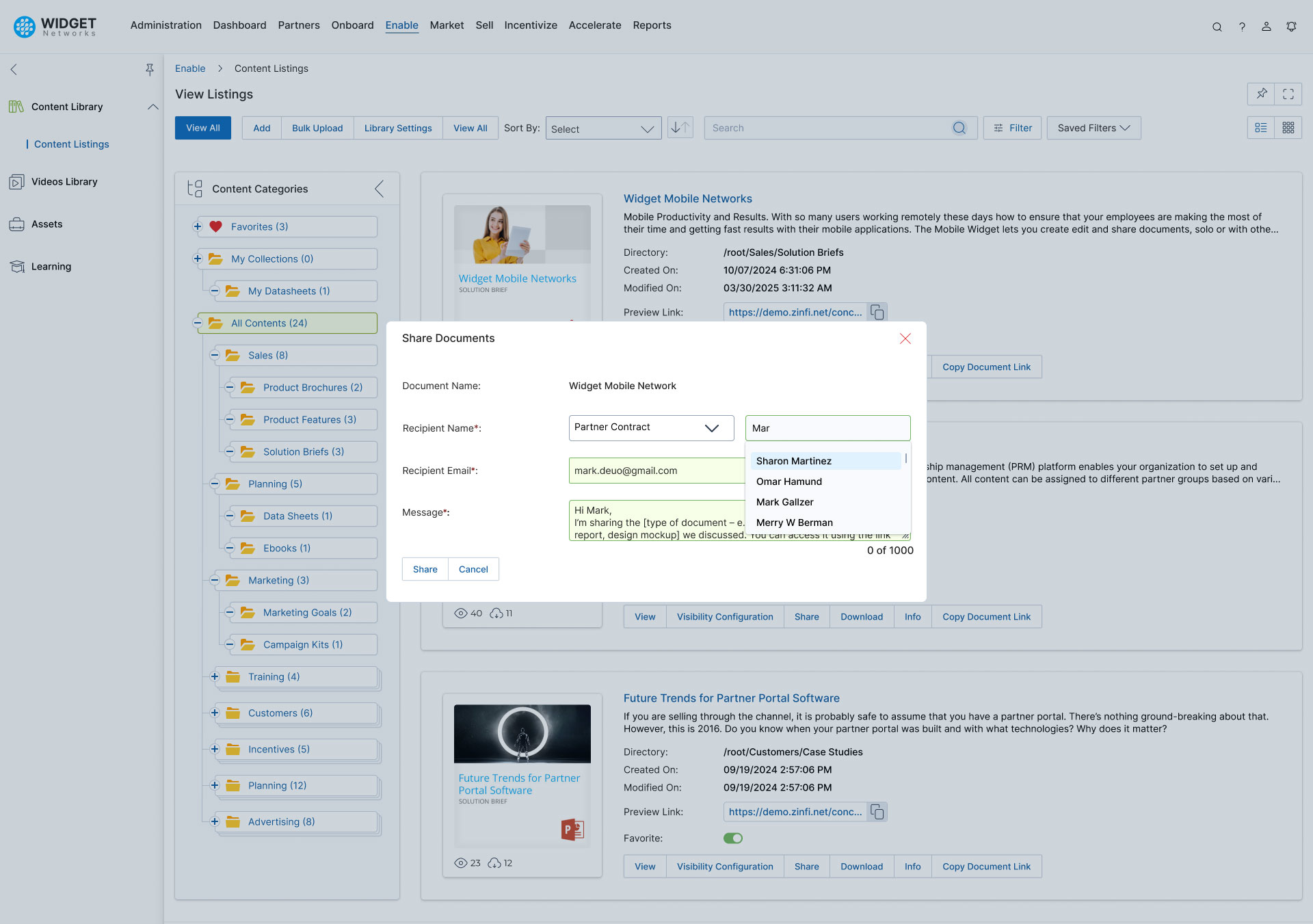Screen dimensions: 1313x924
Task: Open the notifications bell
Action: coord(1291,26)
